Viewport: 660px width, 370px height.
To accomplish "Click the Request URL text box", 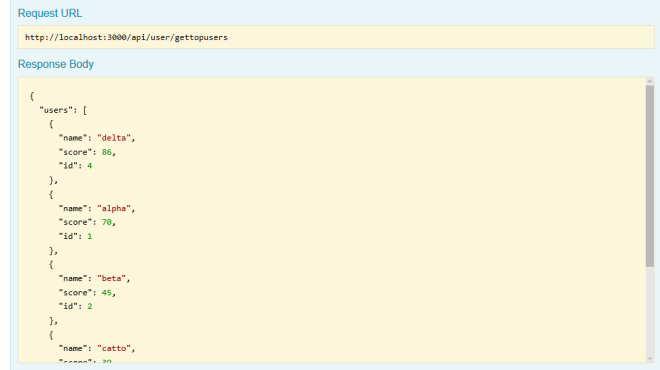I will coord(336,37).
